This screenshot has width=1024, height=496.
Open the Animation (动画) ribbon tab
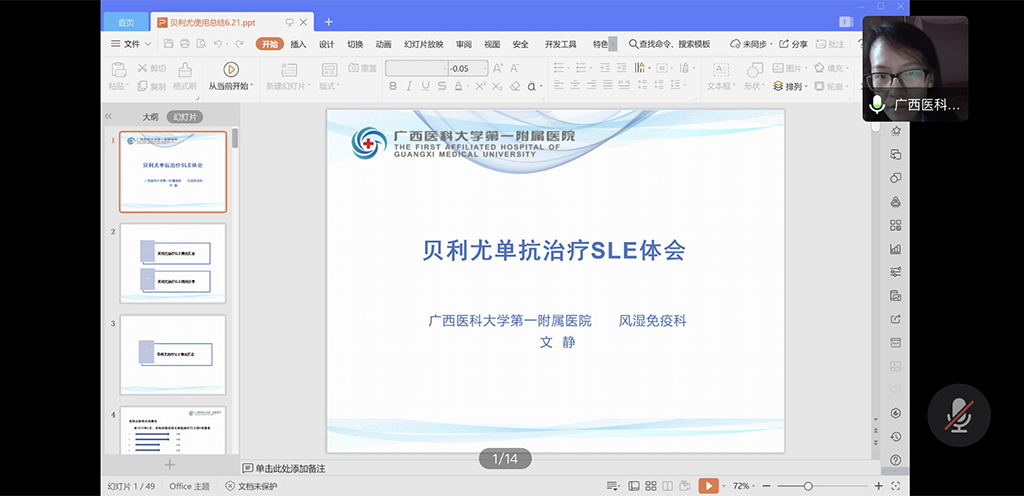click(x=383, y=44)
